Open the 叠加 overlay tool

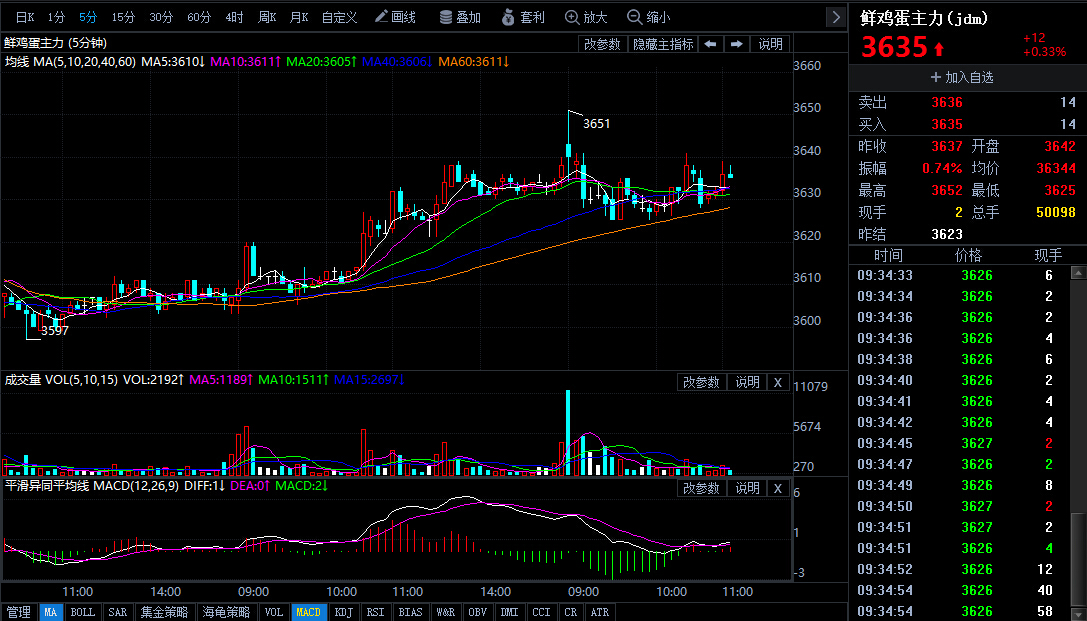click(459, 17)
